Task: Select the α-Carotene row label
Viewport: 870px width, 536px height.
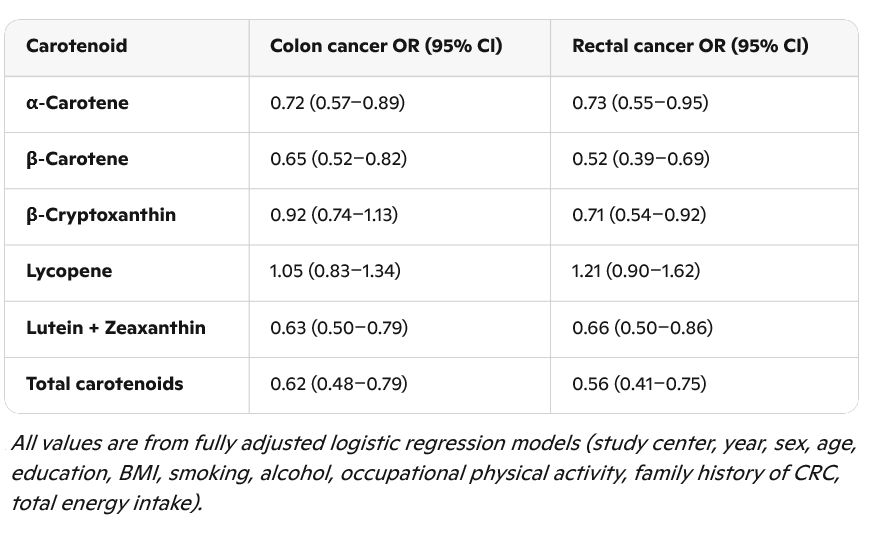Action: [x=77, y=103]
